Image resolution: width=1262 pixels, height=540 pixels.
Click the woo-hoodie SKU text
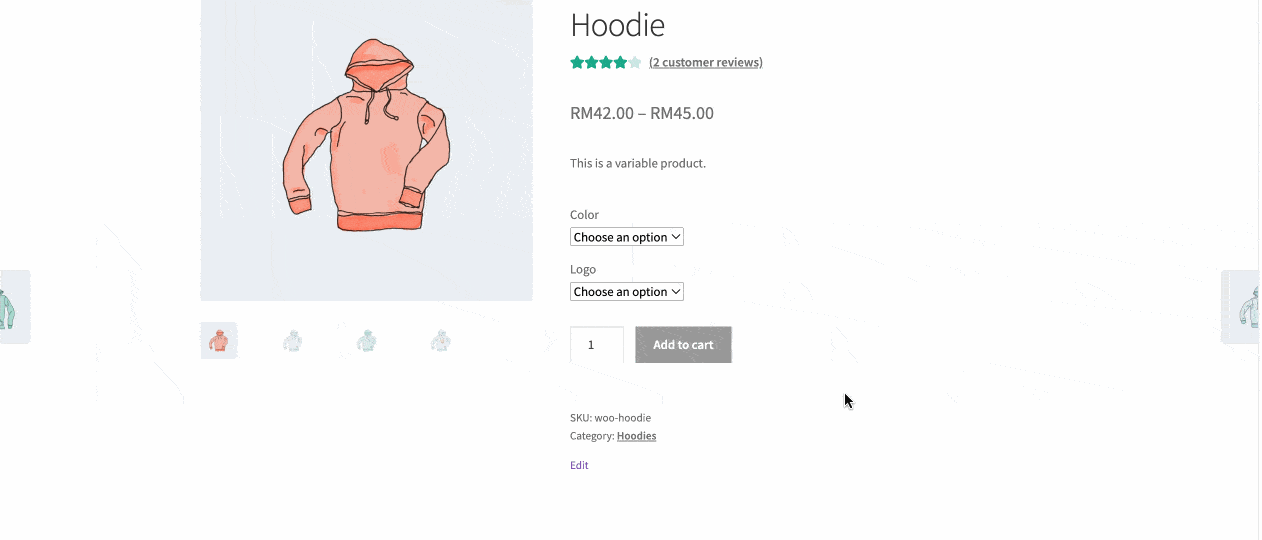coord(622,418)
